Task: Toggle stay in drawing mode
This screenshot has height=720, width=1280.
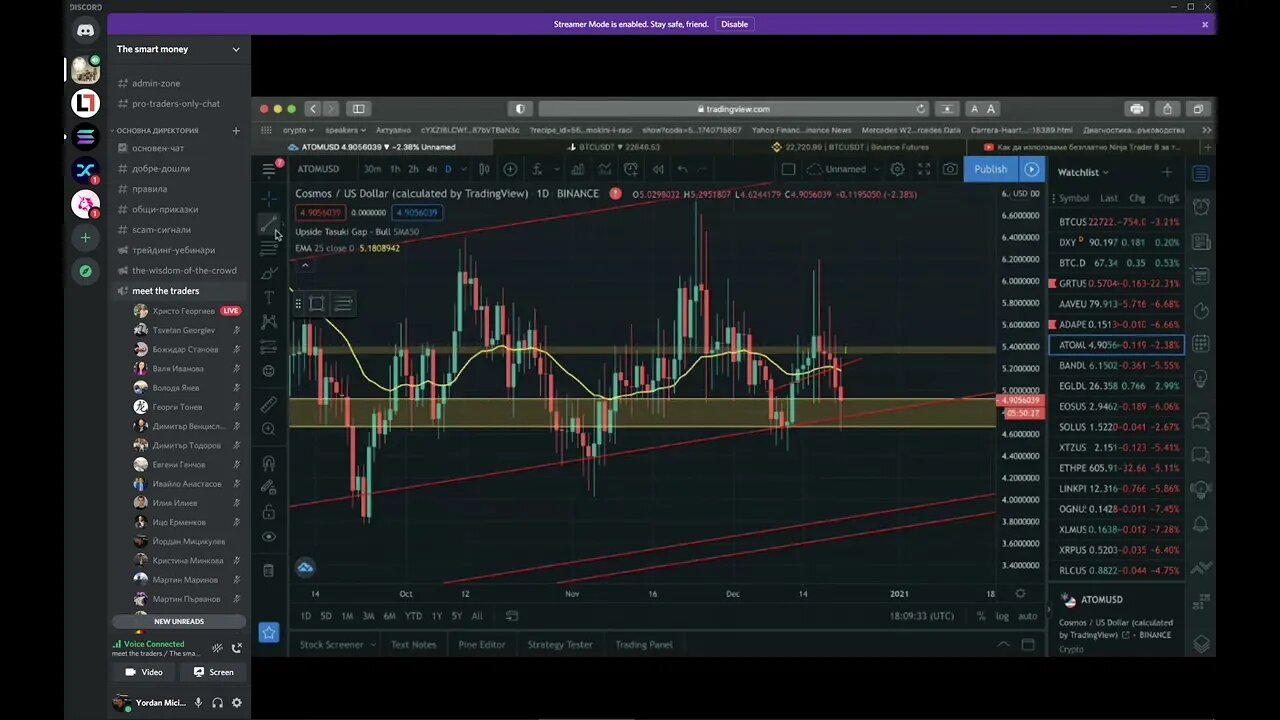Action: 268,487
